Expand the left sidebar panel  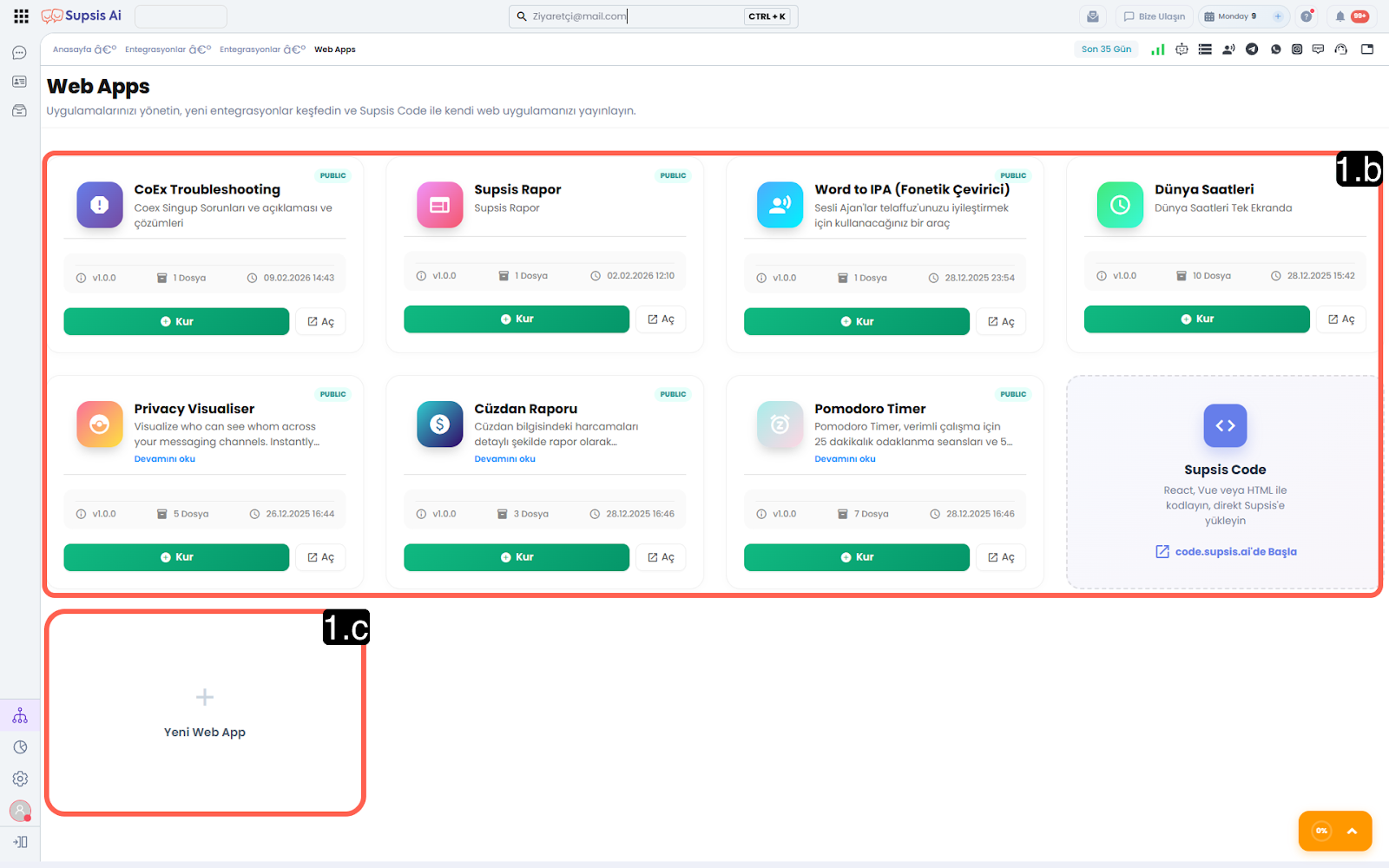click(20, 841)
